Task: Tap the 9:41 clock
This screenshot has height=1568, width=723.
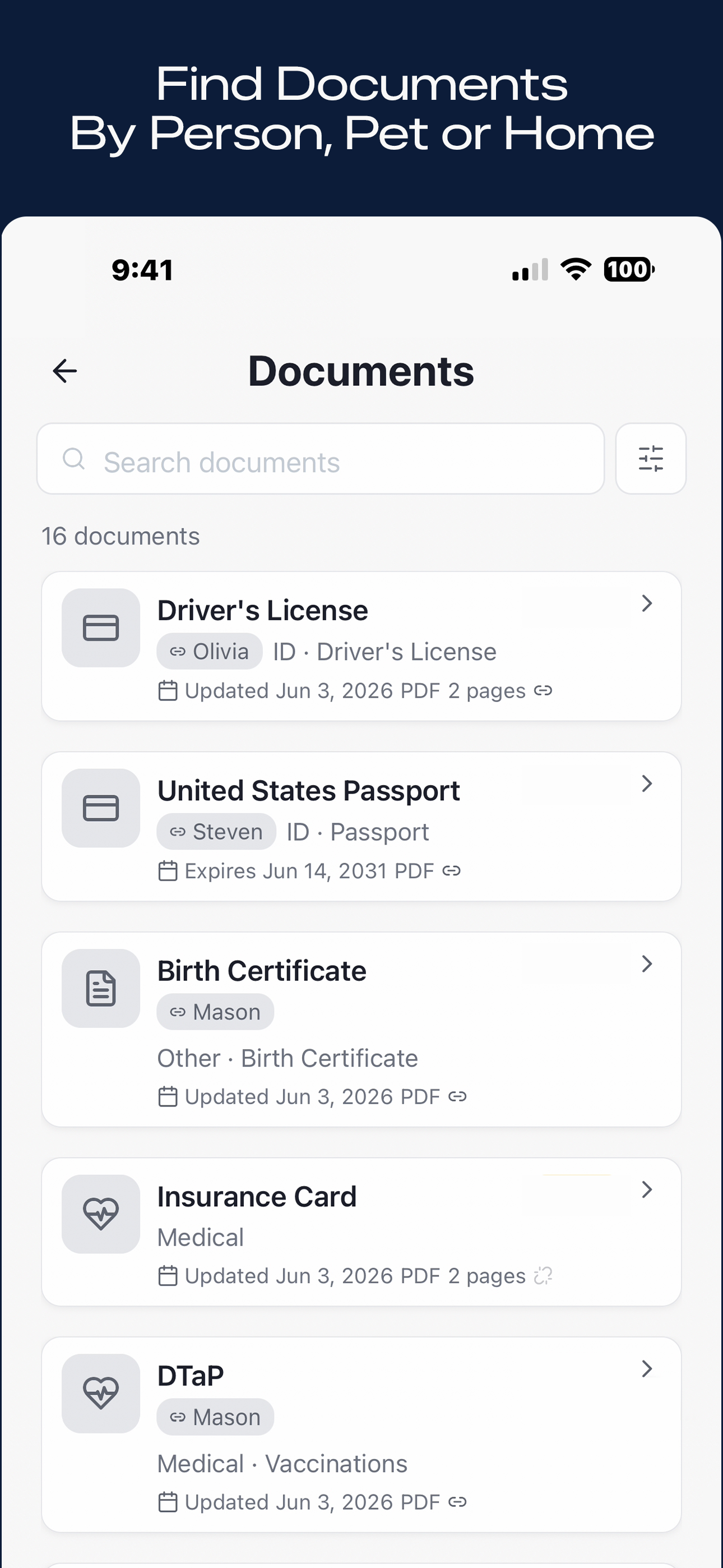Action: 142,270
